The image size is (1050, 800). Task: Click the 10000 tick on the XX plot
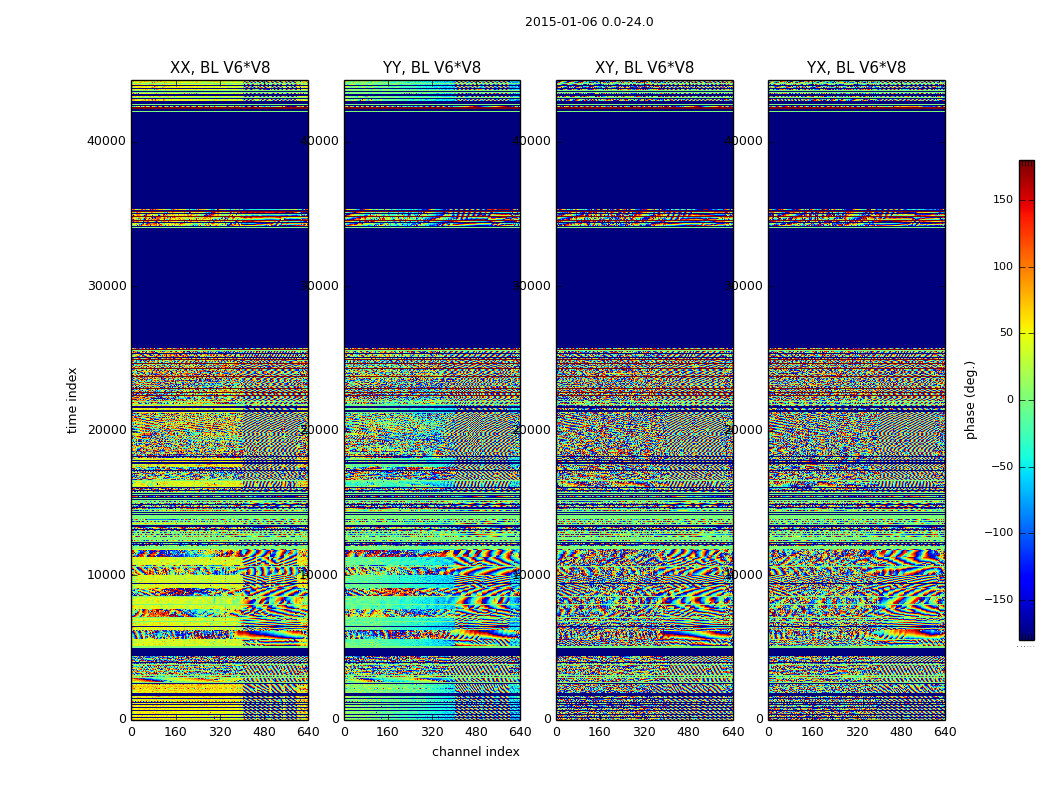pos(106,575)
